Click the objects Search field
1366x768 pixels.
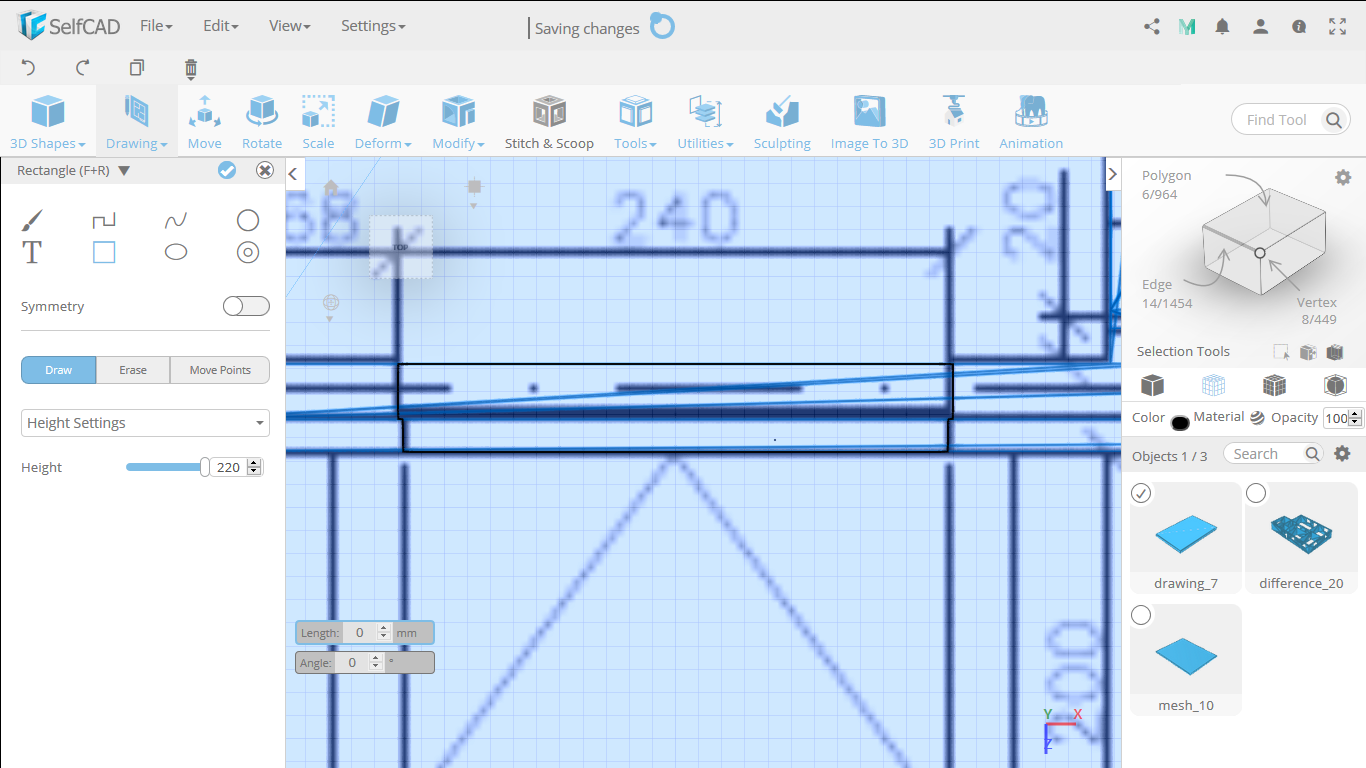click(1274, 454)
